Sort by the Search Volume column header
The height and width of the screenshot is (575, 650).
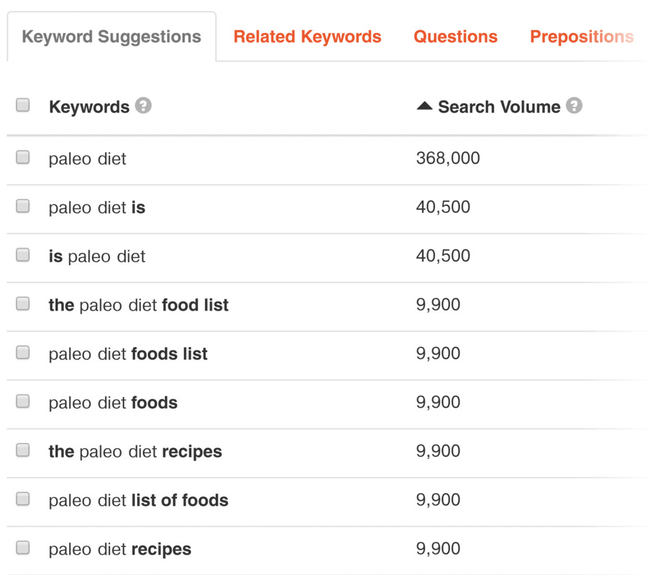pos(499,106)
